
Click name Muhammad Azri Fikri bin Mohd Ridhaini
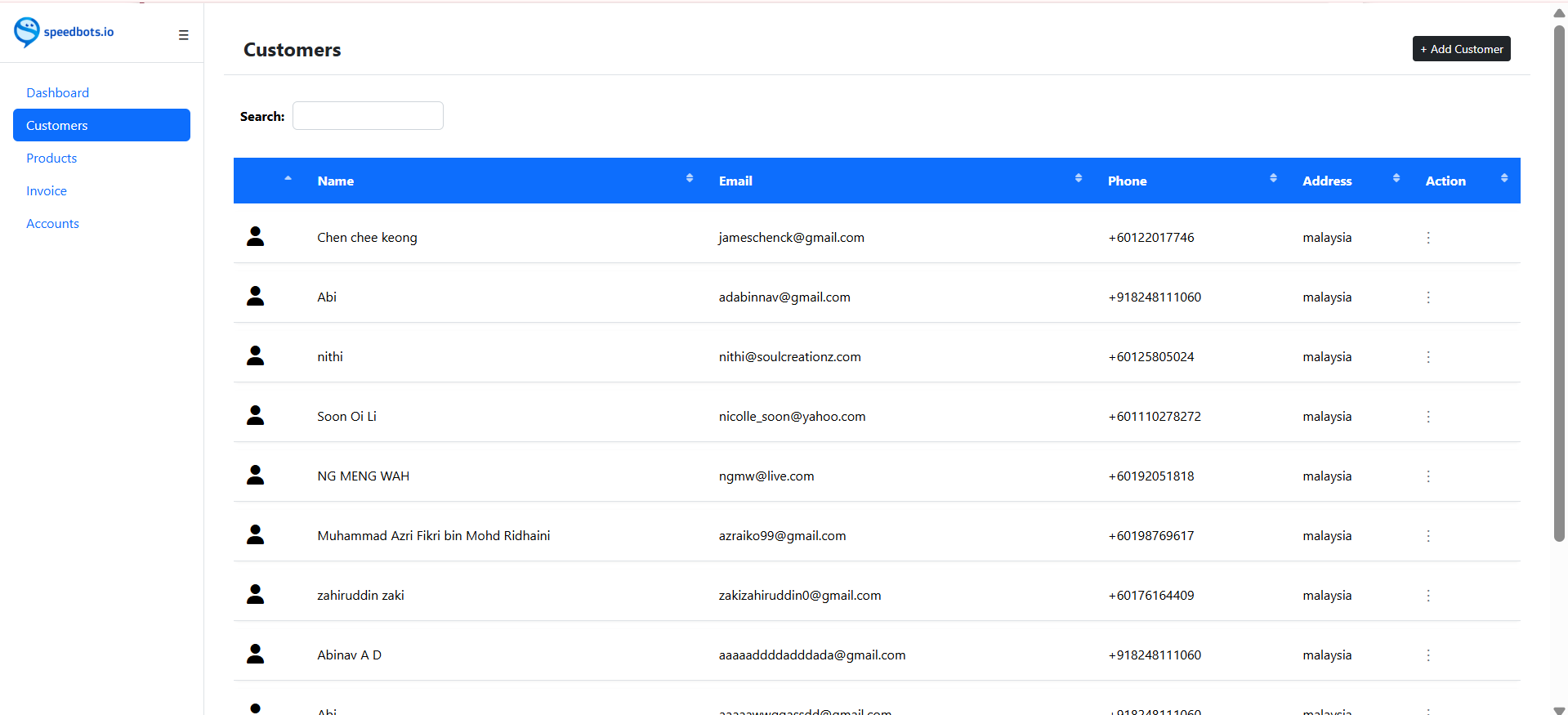coord(433,536)
